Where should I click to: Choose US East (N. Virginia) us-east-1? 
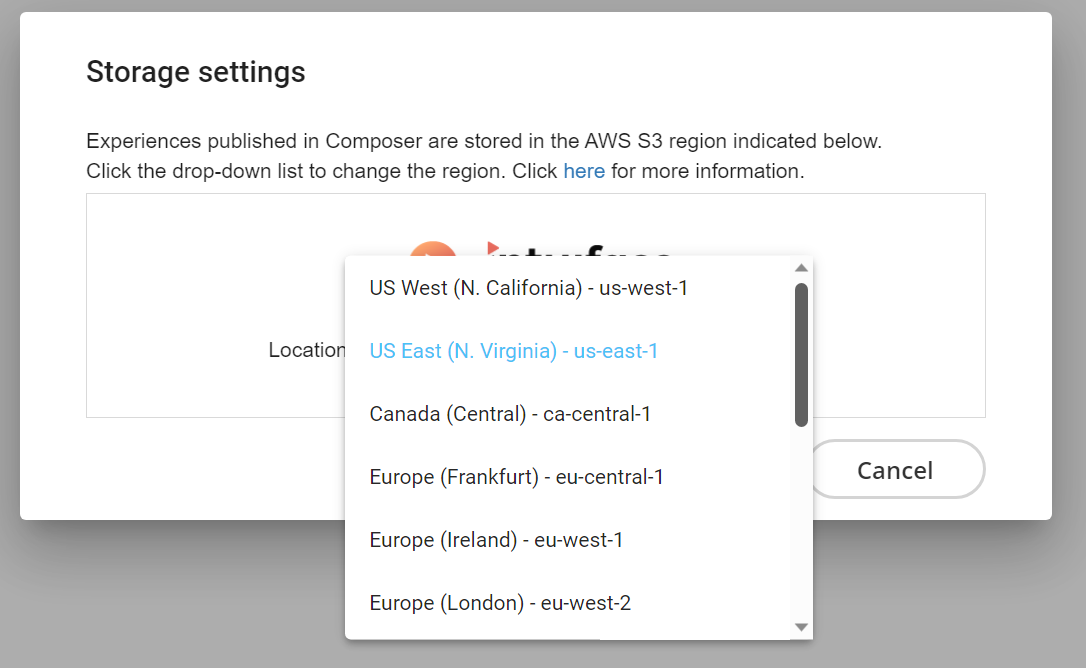pyautogui.click(x=567, y=351)
